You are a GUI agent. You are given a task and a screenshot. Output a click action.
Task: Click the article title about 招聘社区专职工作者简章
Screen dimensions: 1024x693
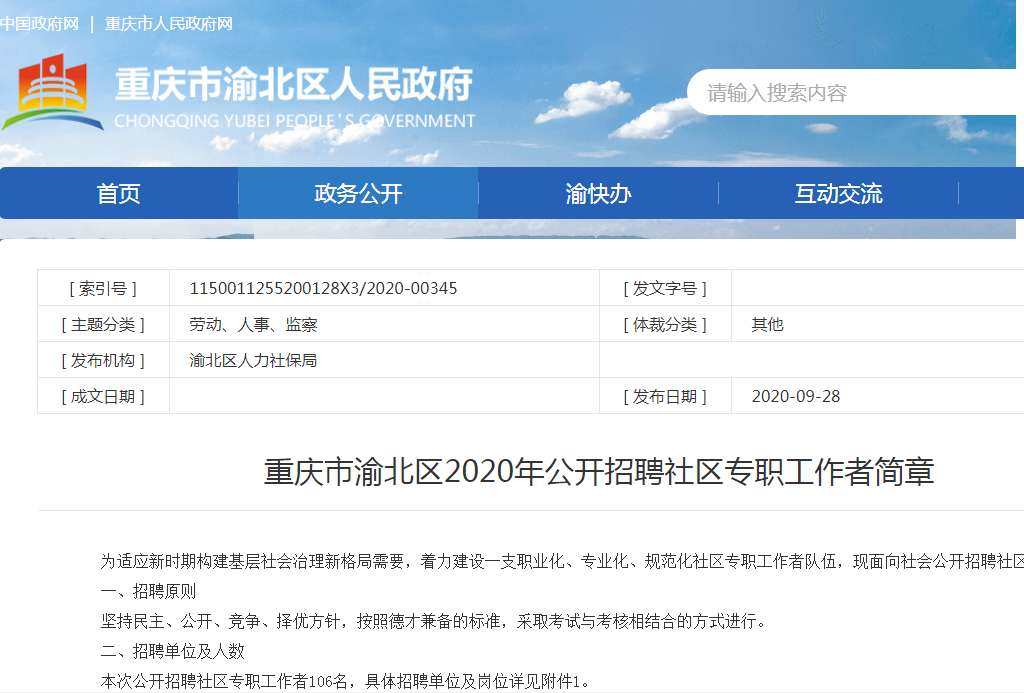(x=598, y=471)
